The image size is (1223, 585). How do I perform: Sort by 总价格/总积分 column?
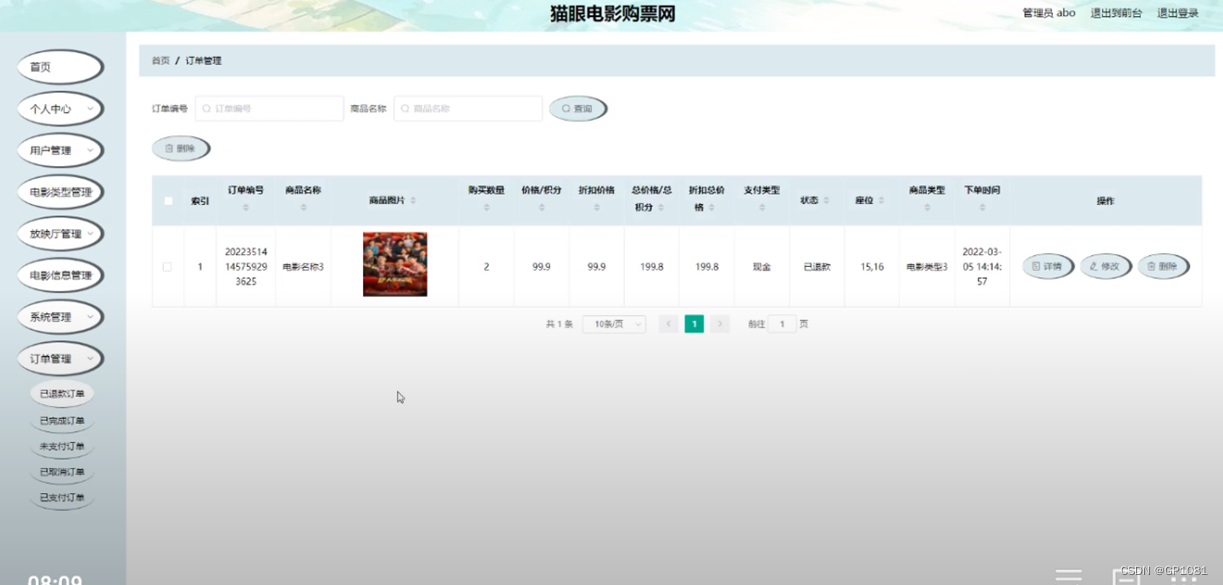(x=663, y=208)
